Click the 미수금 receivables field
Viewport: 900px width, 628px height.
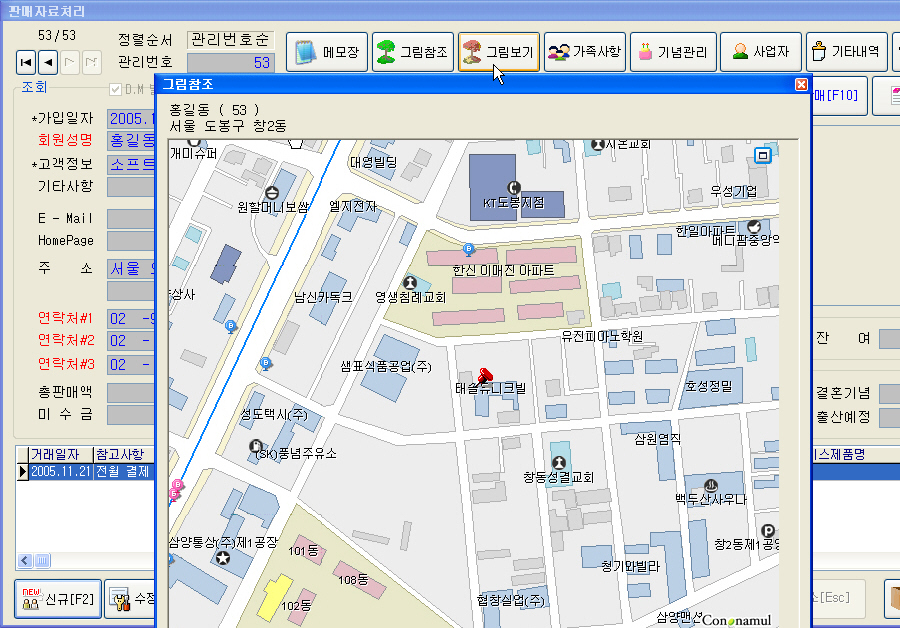(131, 414)
